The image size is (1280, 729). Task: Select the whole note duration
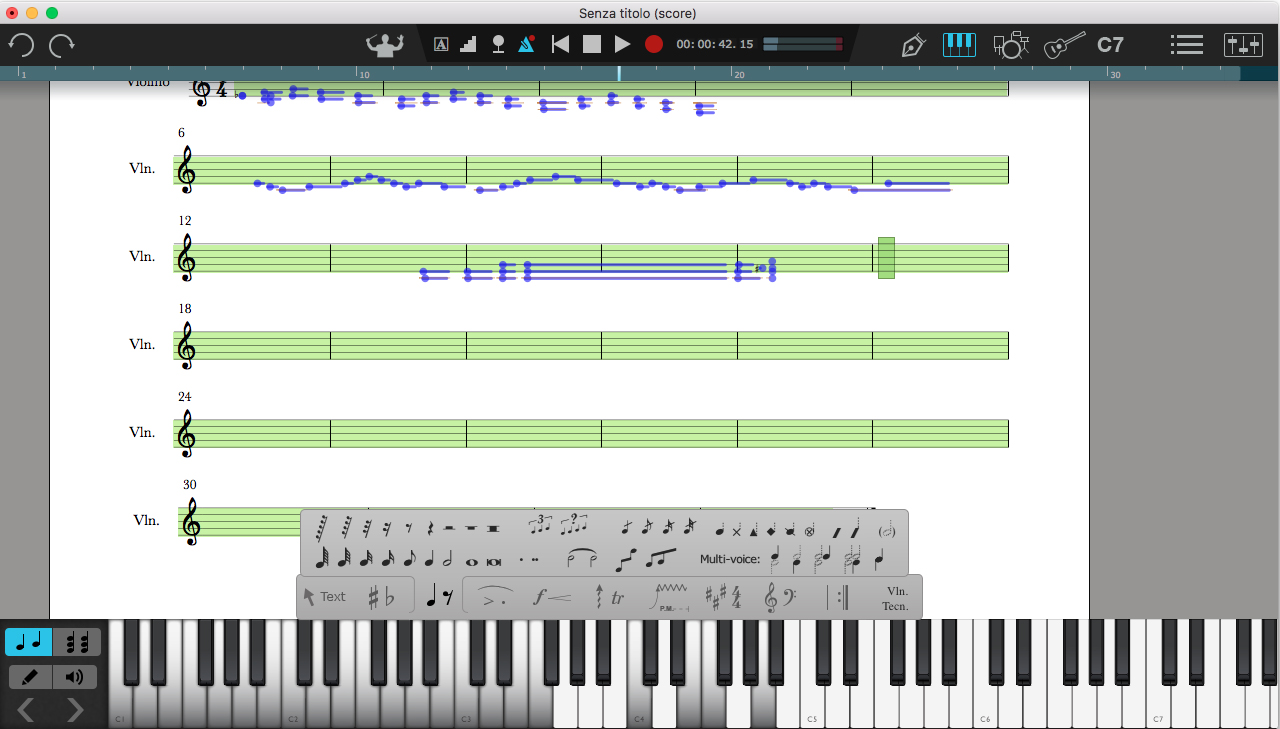pyautogui.click(x=471, y=561)
